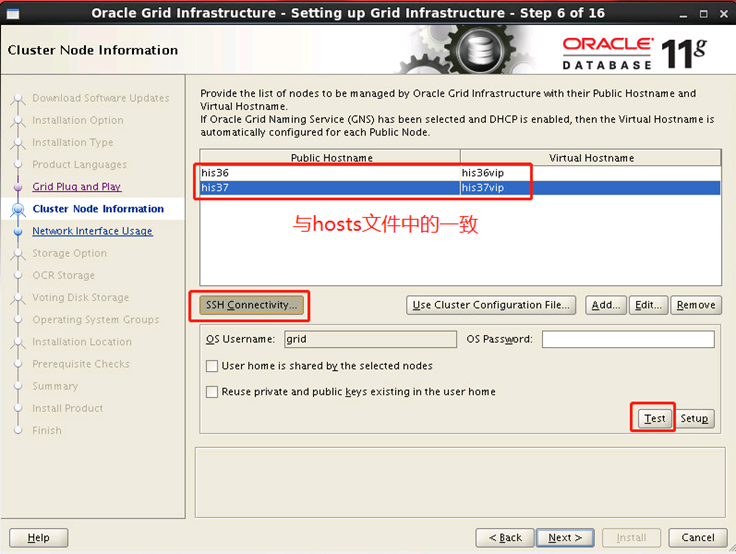The height and width of the screenshot is (554, 736).
Task: Select the his36vip virtual hostname cell
Action: 590,173
